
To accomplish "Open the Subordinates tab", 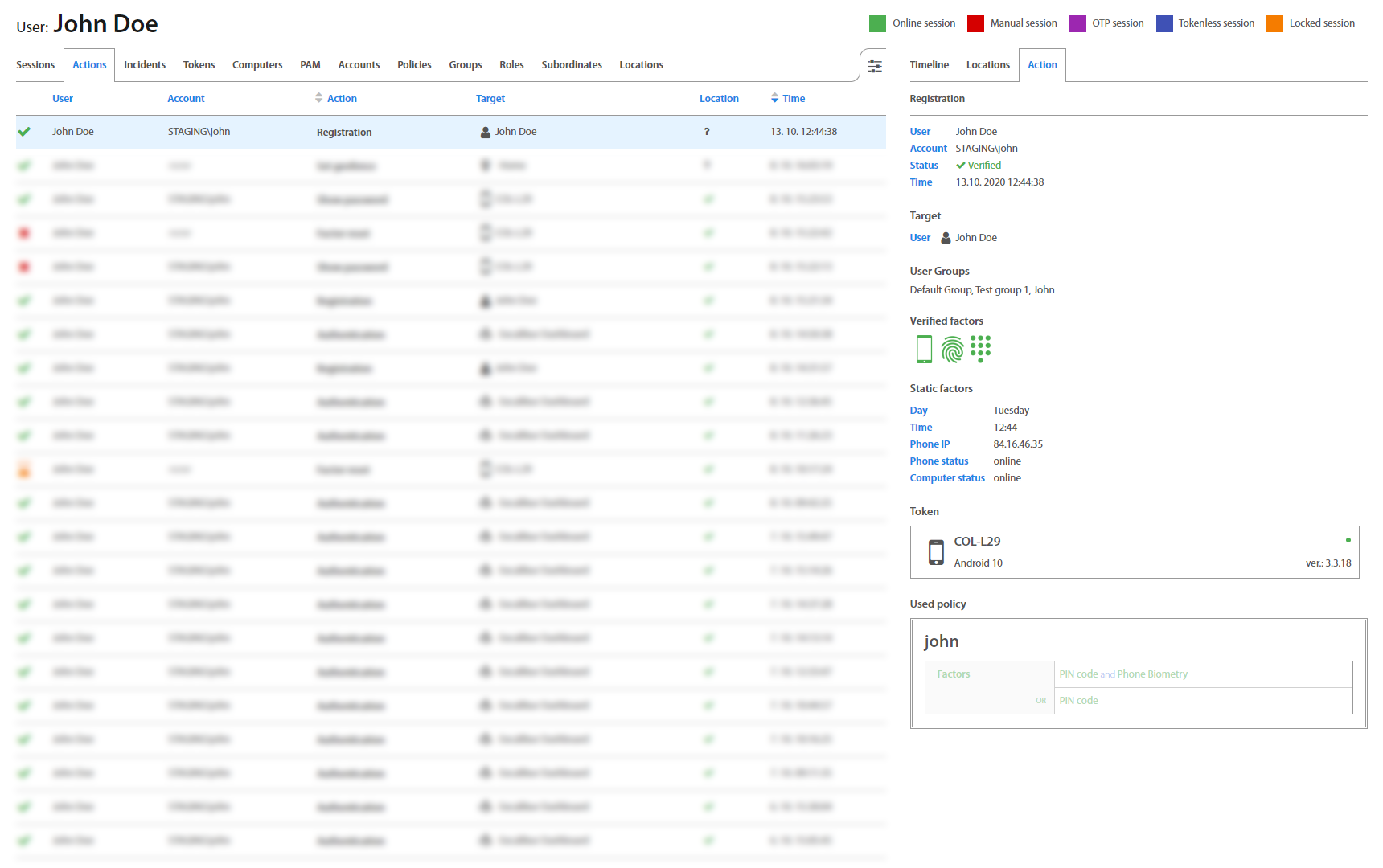I will (571, 65).
